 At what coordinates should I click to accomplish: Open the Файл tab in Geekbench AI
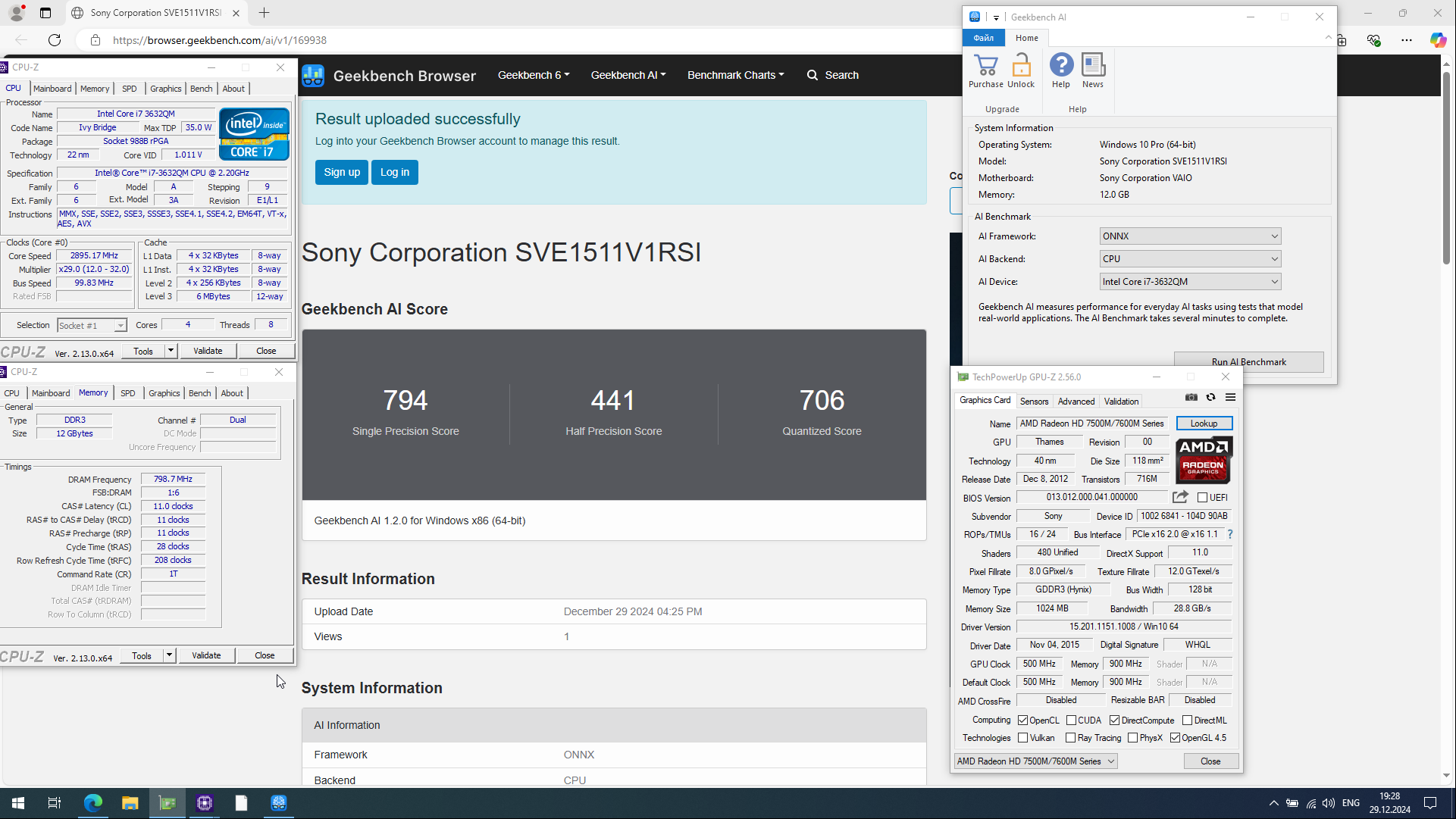984,38
